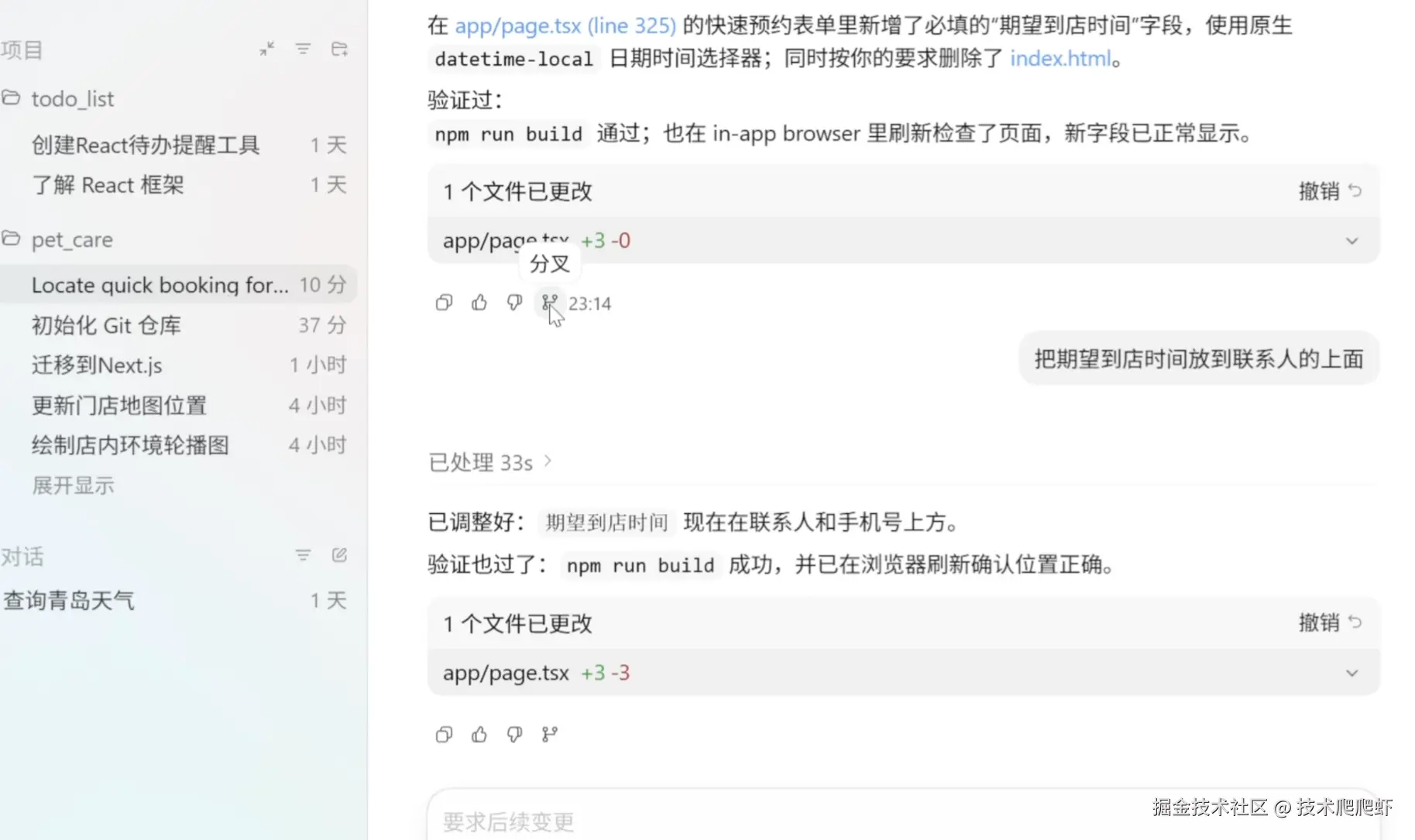Expand the app/page.tsx +3 -0 diff
This screenshot has width=1415, height=840.
(1351, 241)
